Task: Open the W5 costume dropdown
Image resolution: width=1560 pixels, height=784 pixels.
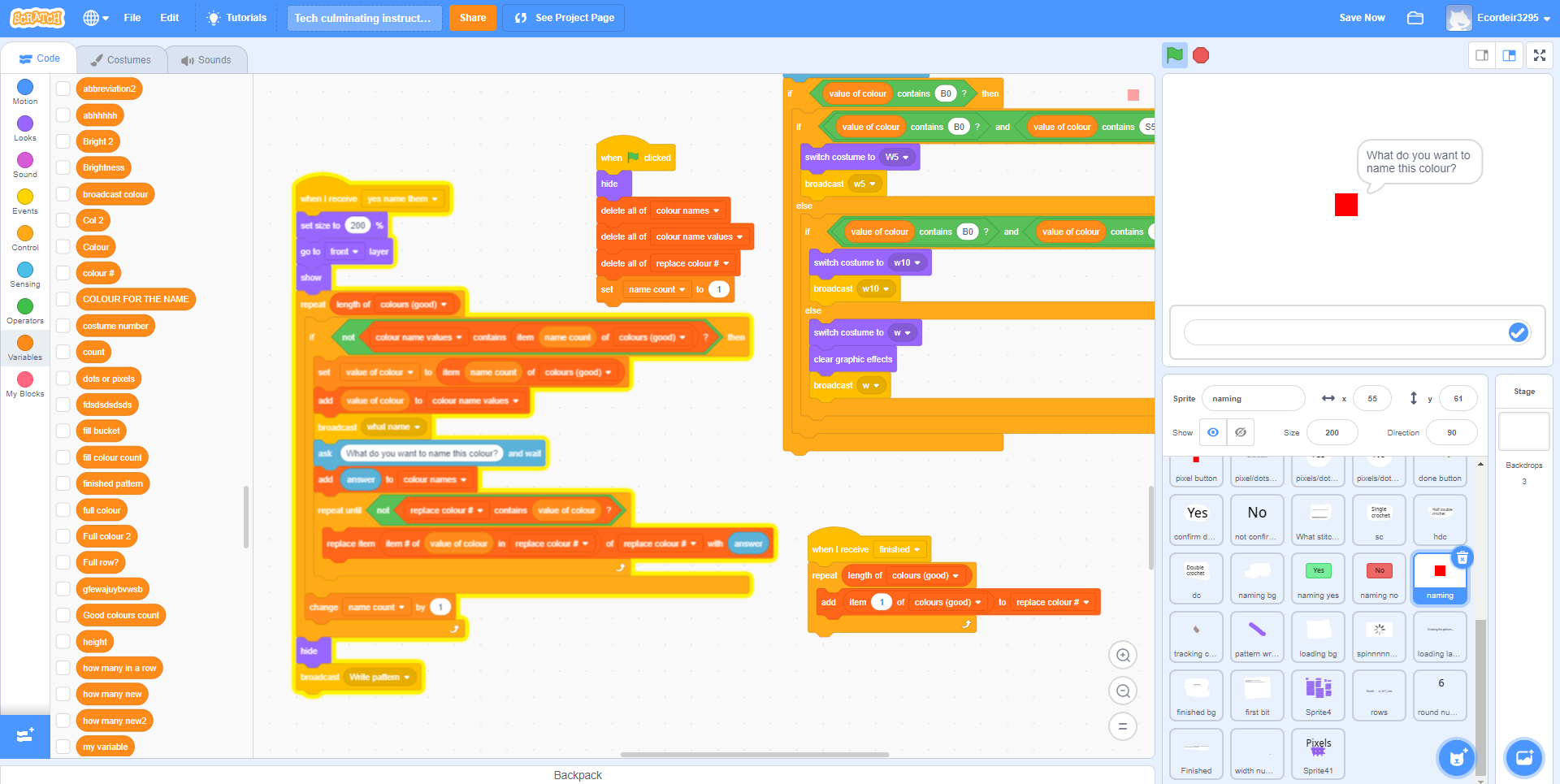Action: coord(896,158)
